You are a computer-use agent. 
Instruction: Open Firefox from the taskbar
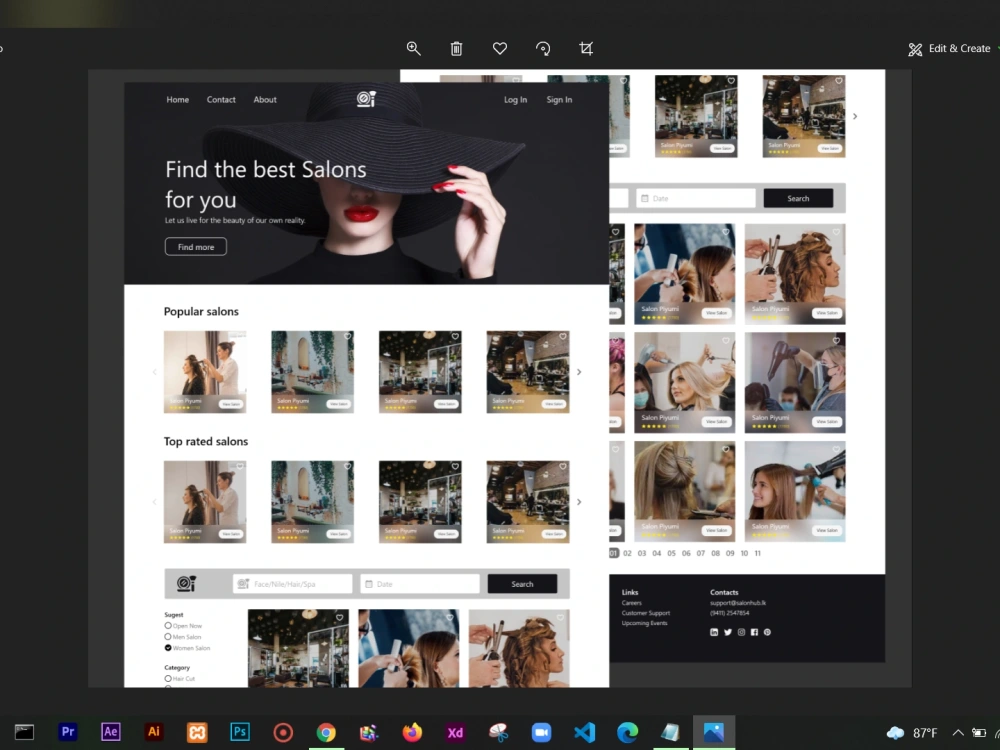[412, 732]
